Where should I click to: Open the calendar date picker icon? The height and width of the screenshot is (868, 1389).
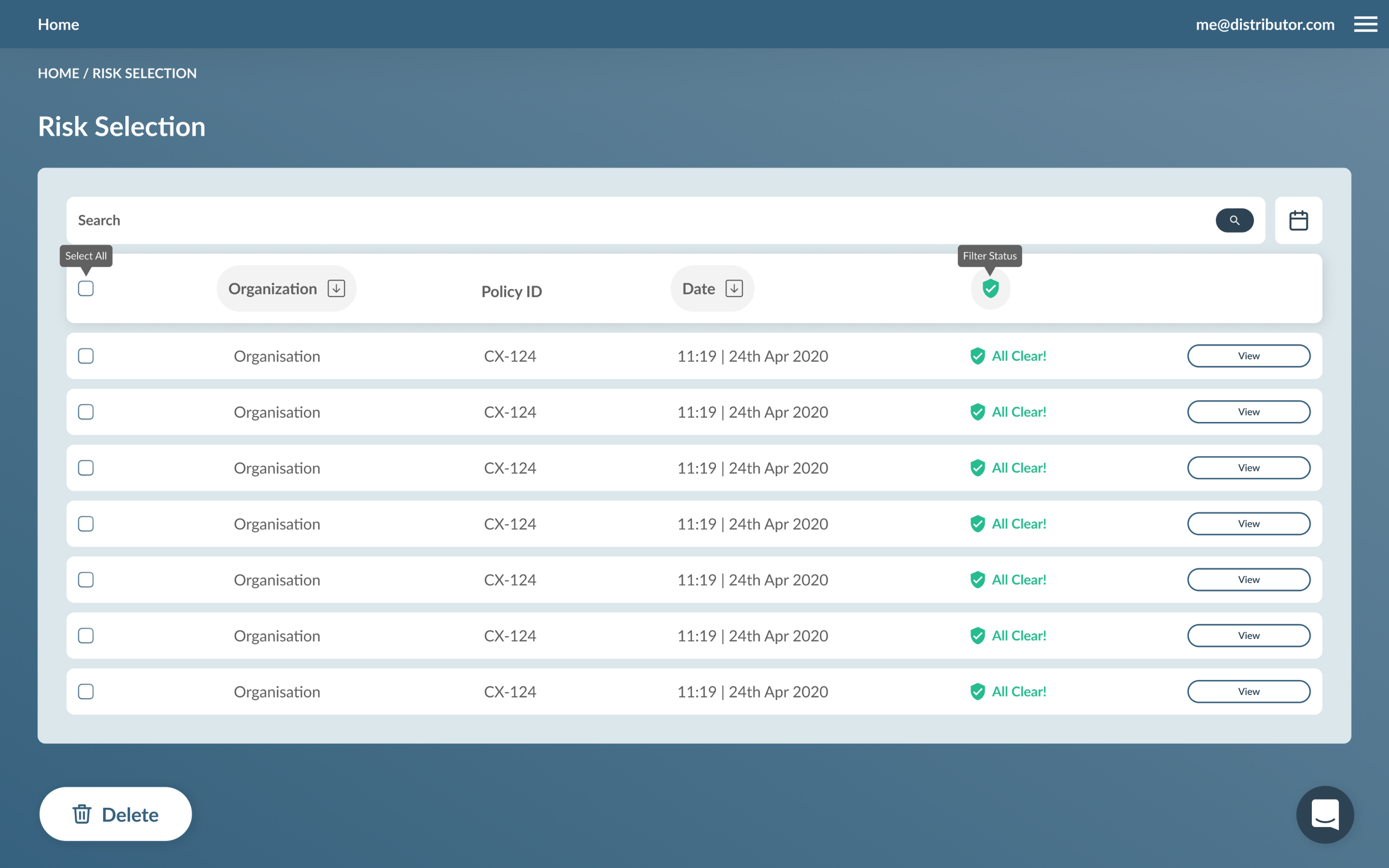pos(1298,220)
